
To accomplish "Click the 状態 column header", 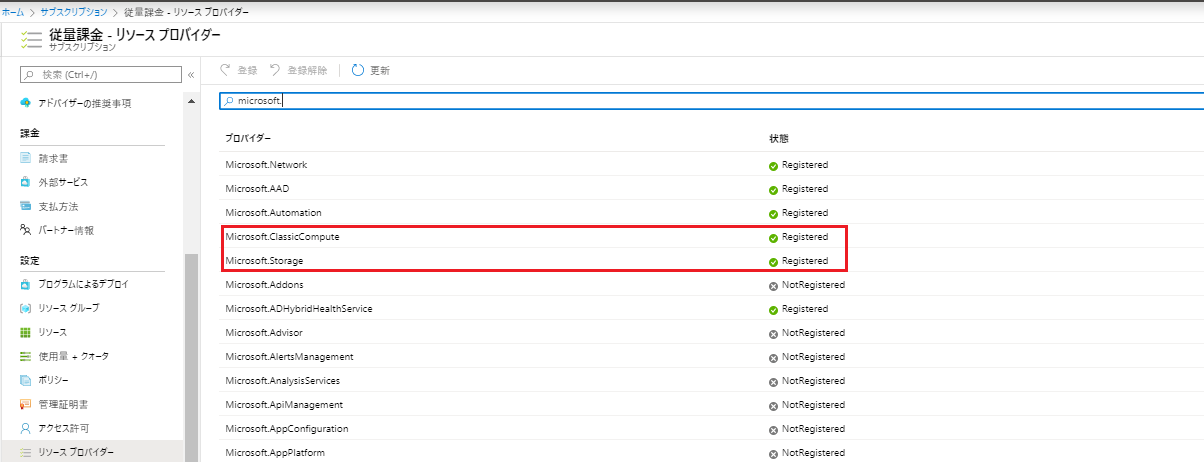I will (779, 138).
